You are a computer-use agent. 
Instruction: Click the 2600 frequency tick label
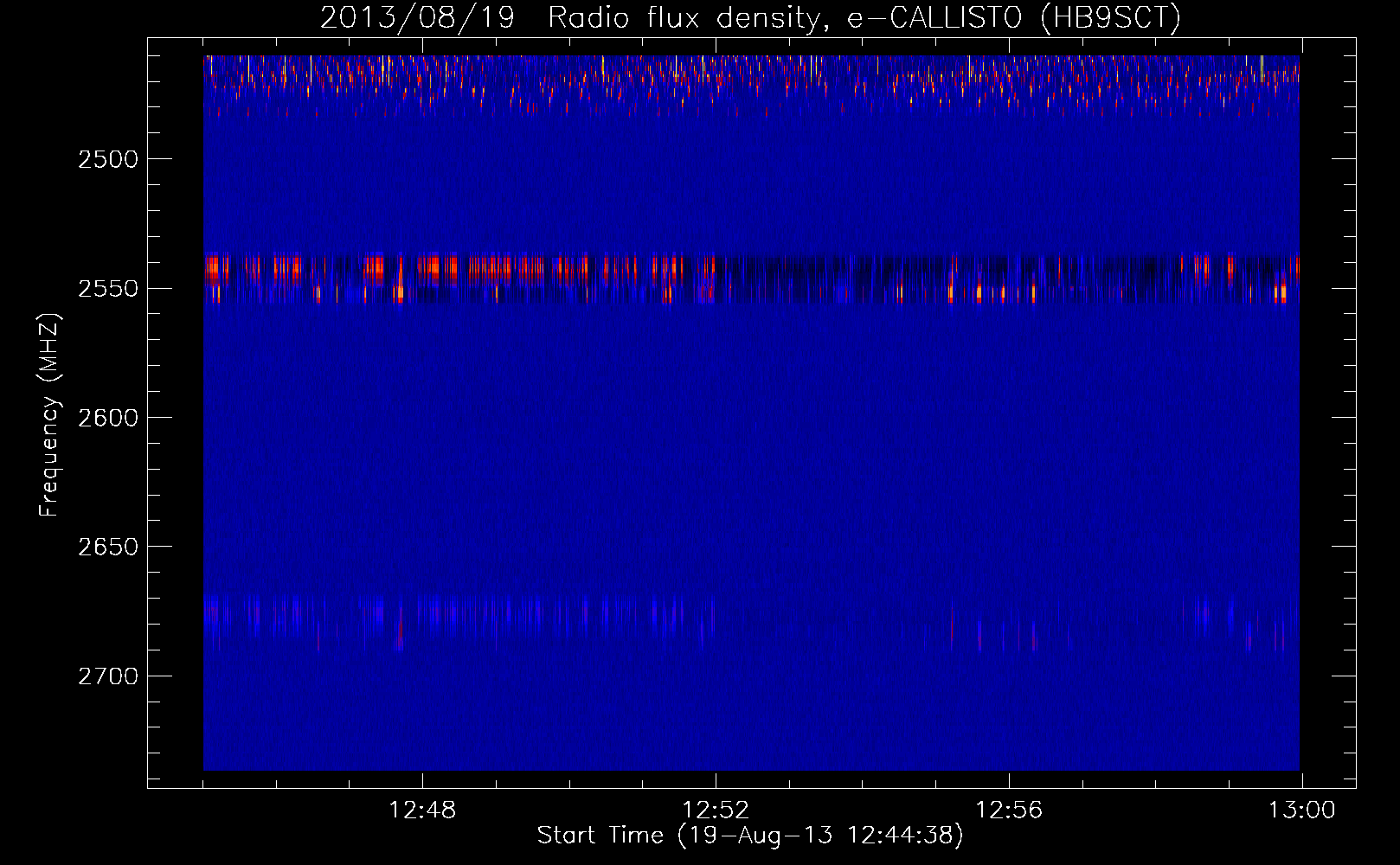pos(108,418)
